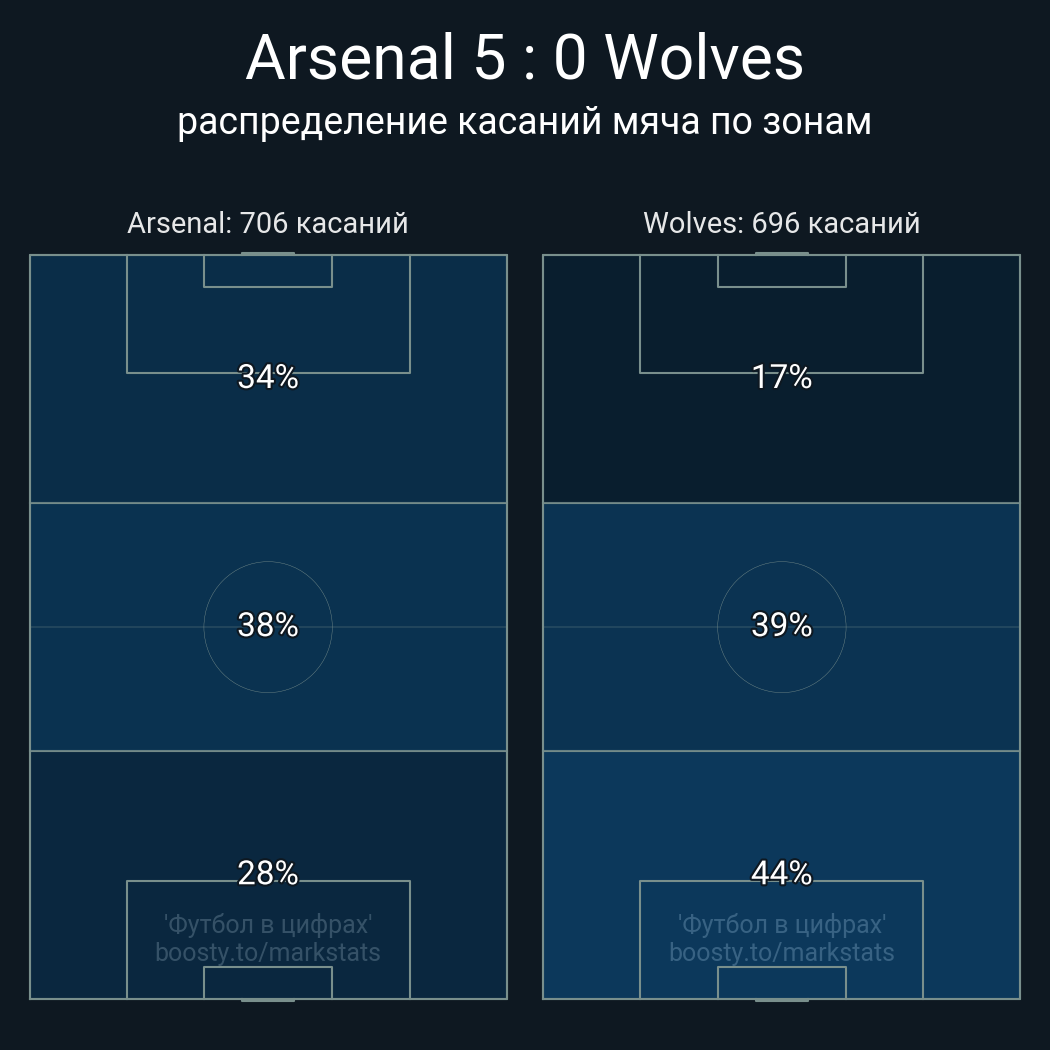Click the bottom six-yard box on Arsenal pitch
This screenshot has height=1050, width=1050.
click(x=268, y=982)
